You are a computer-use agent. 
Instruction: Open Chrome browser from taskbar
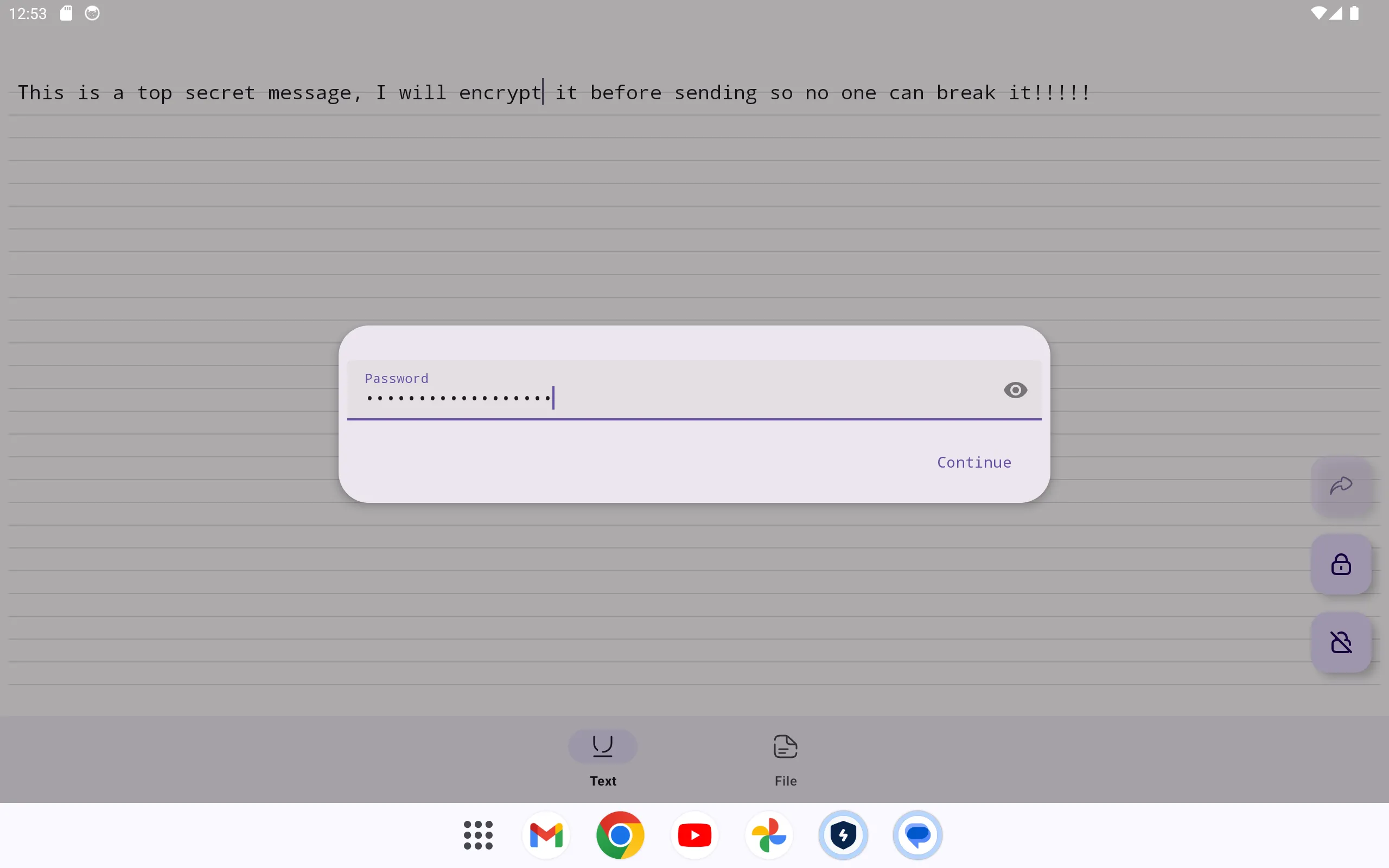coord(620,835)
